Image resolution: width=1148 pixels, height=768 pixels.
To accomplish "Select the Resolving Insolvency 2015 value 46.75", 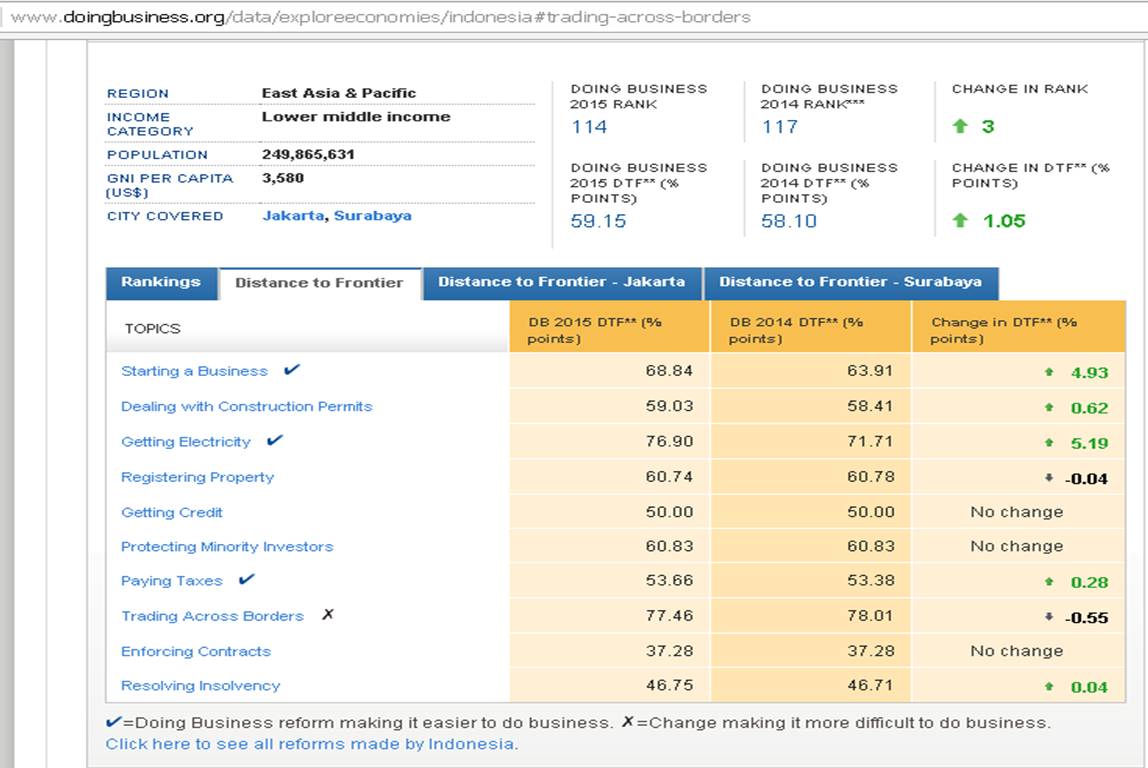I will click(669, 685).
